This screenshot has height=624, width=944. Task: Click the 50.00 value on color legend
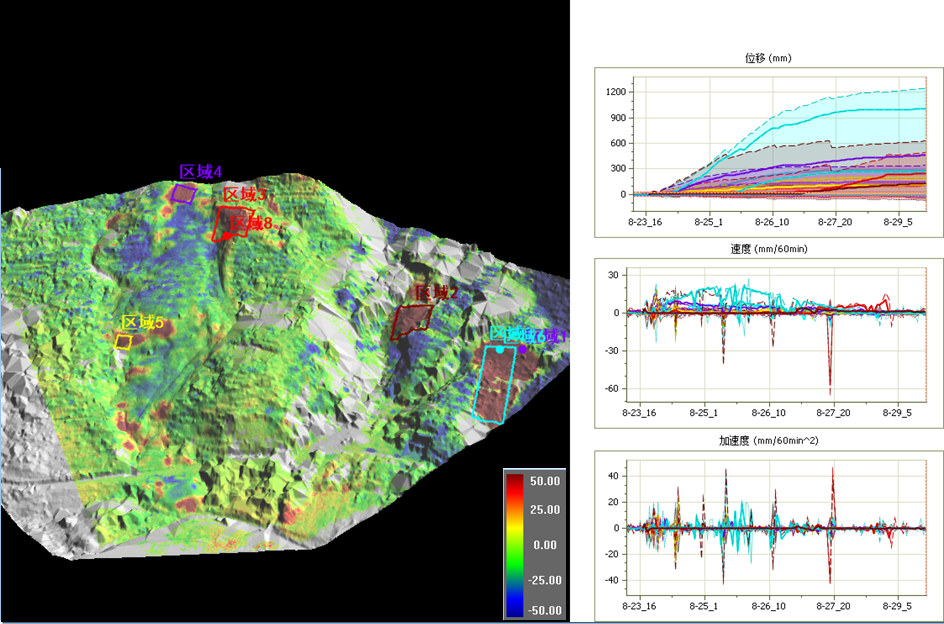(543, 481)
